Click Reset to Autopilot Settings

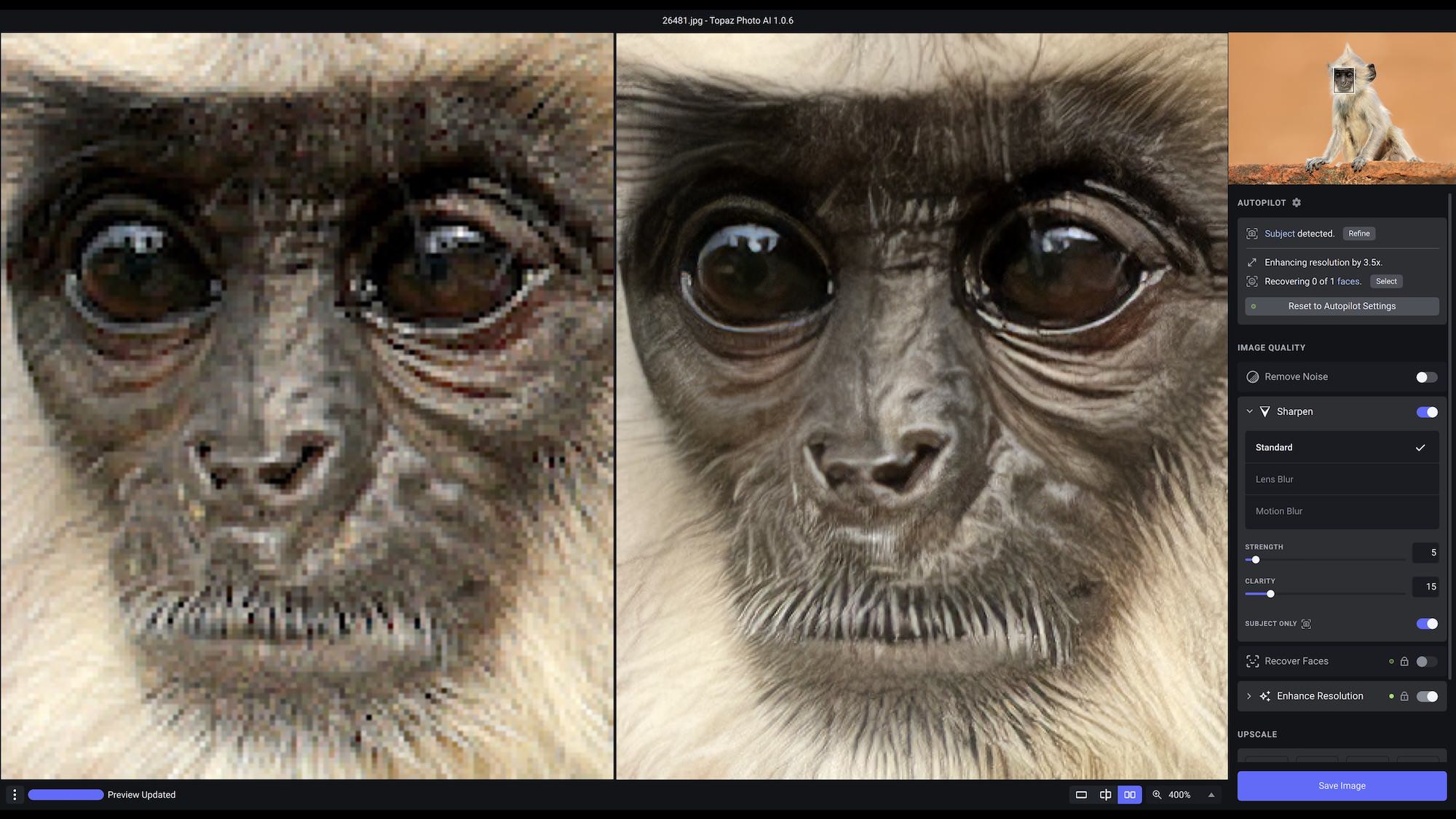(x=1341, y=306)
